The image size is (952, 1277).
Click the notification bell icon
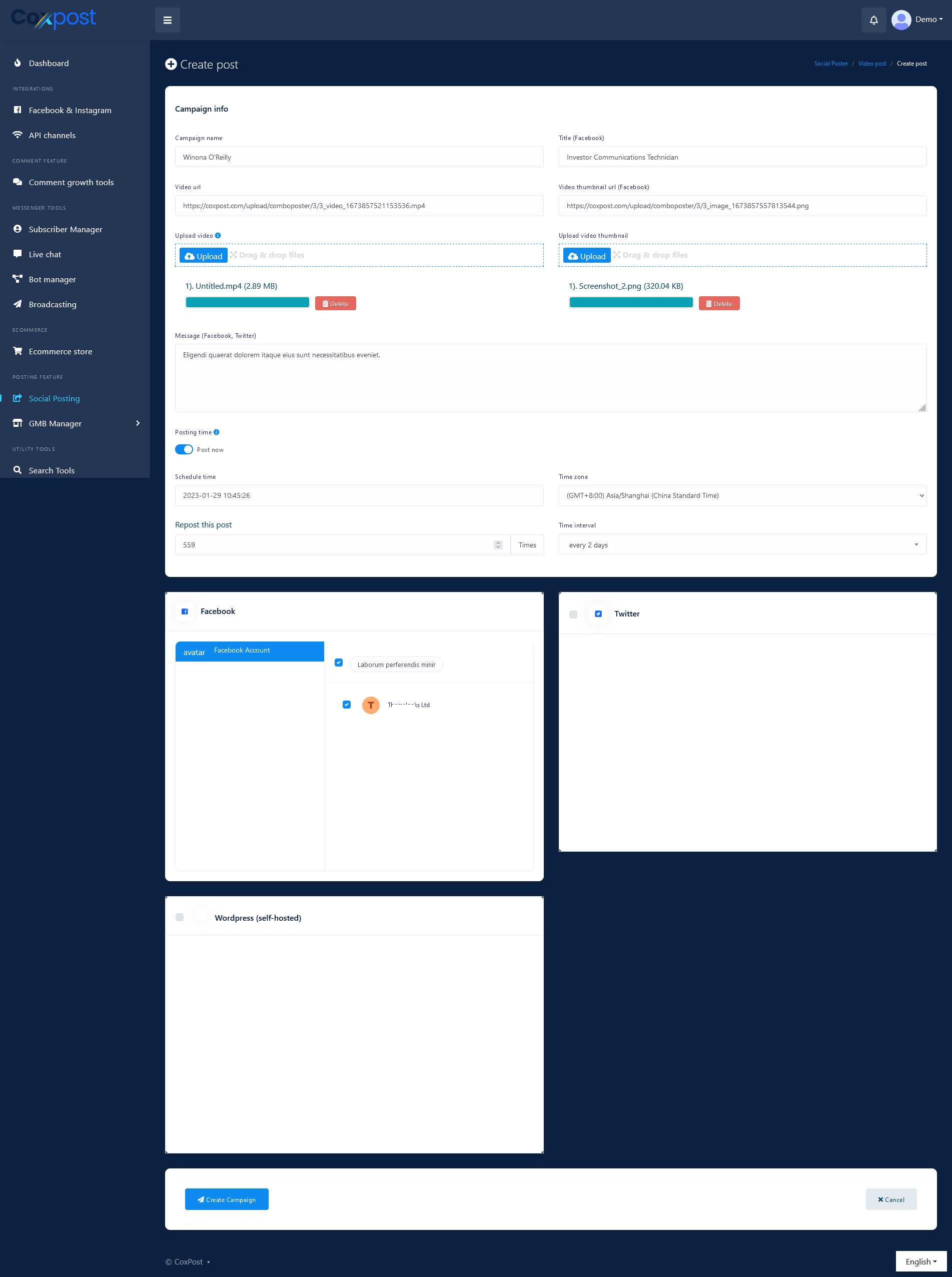point(873,20)
